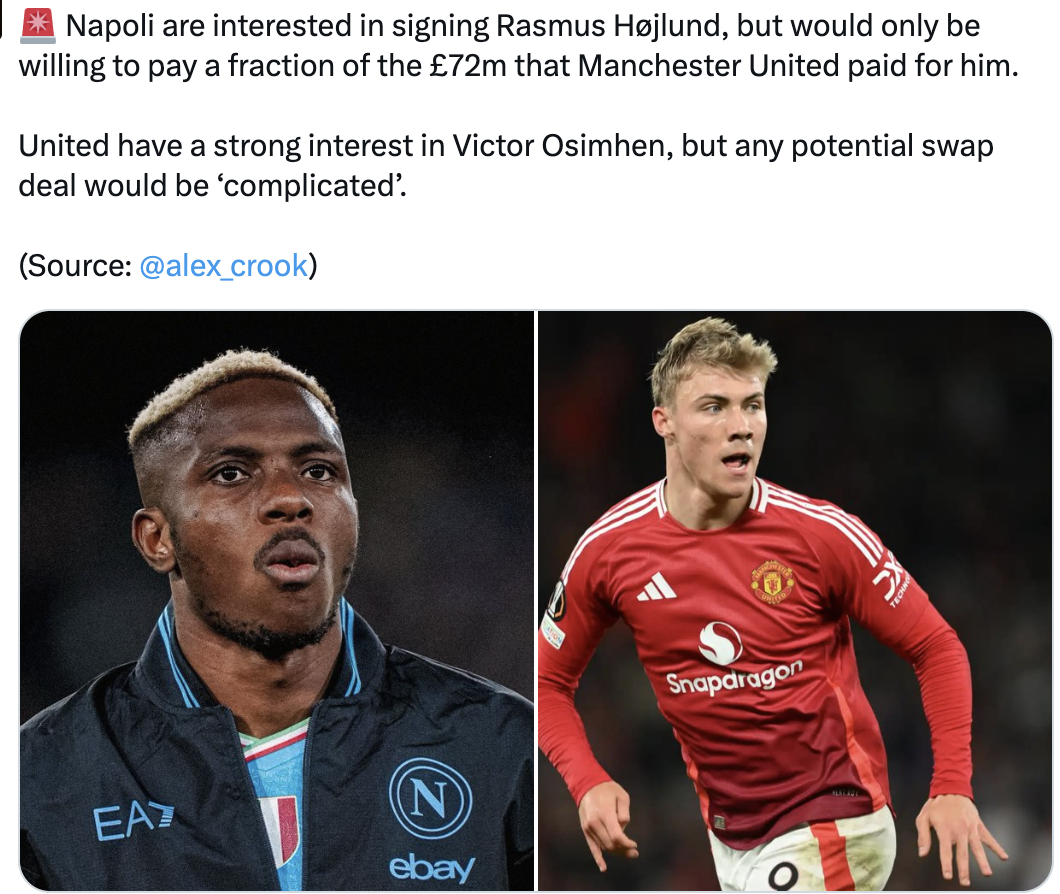The width and height of the screenshot is (1060, 894).
Task: Click the Victor Osimhen sentence in tweet
Action: point(506,166)
